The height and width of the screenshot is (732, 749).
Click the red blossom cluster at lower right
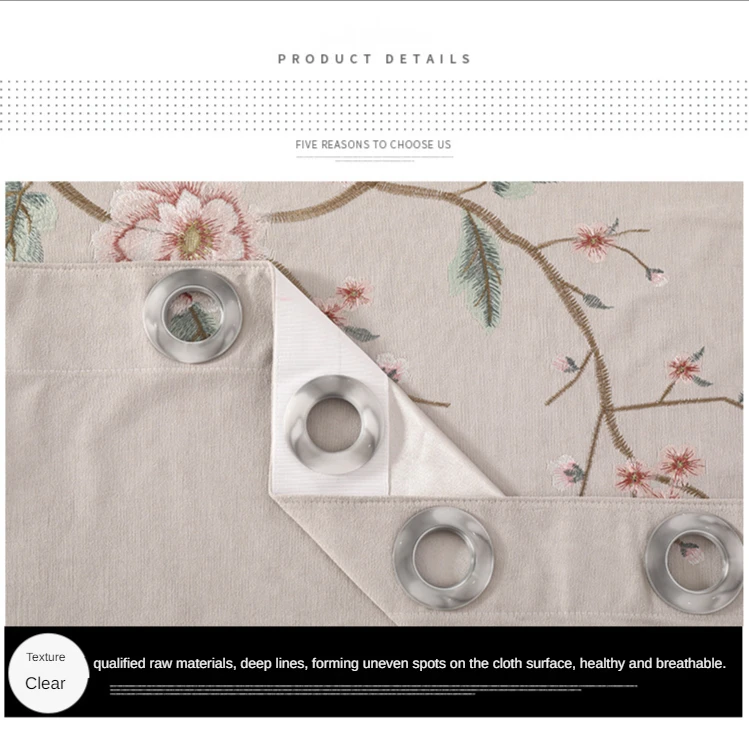tap(659, 471)
